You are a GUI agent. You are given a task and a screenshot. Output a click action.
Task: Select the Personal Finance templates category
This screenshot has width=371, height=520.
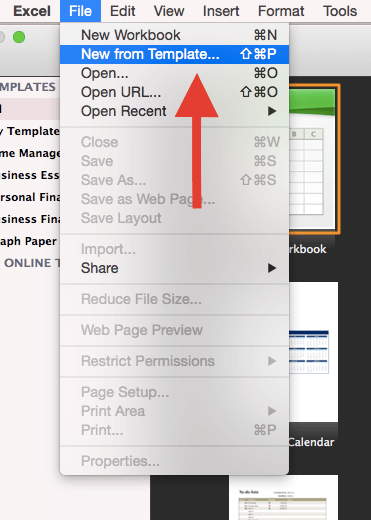coord(30,197)
